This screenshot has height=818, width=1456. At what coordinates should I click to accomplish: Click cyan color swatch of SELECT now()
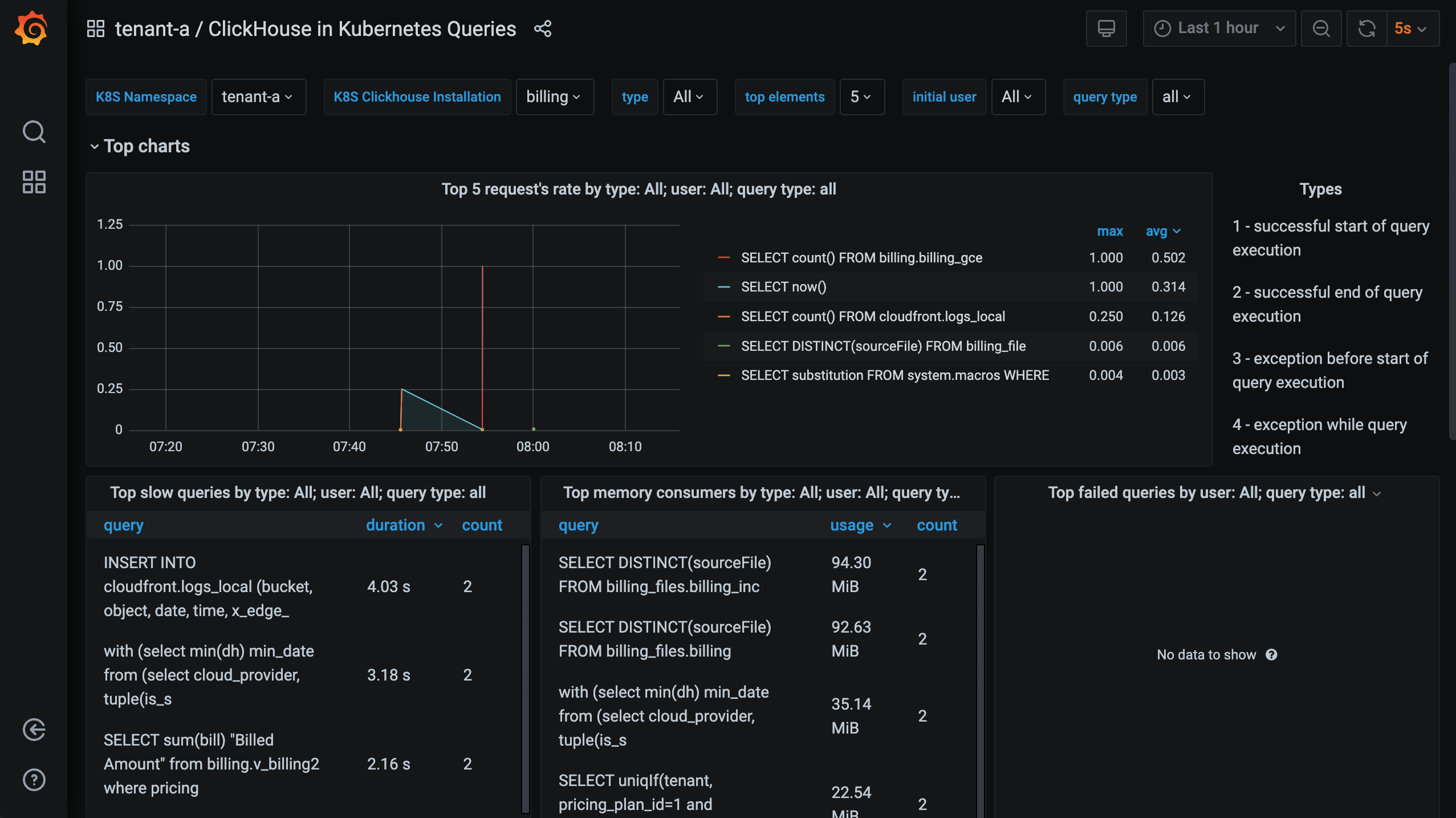coord(724,287)
